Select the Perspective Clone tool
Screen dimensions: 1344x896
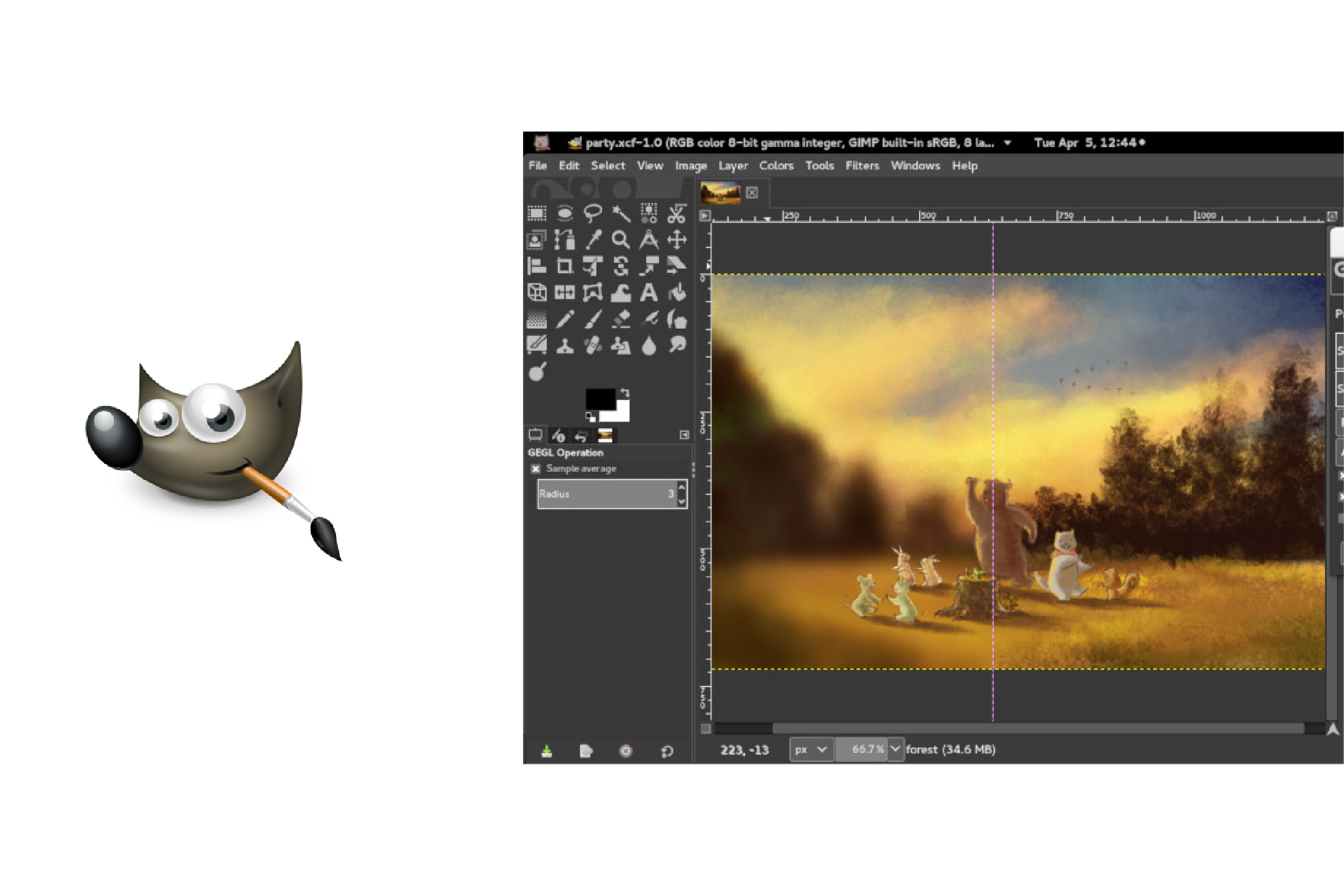pos(621,346)
